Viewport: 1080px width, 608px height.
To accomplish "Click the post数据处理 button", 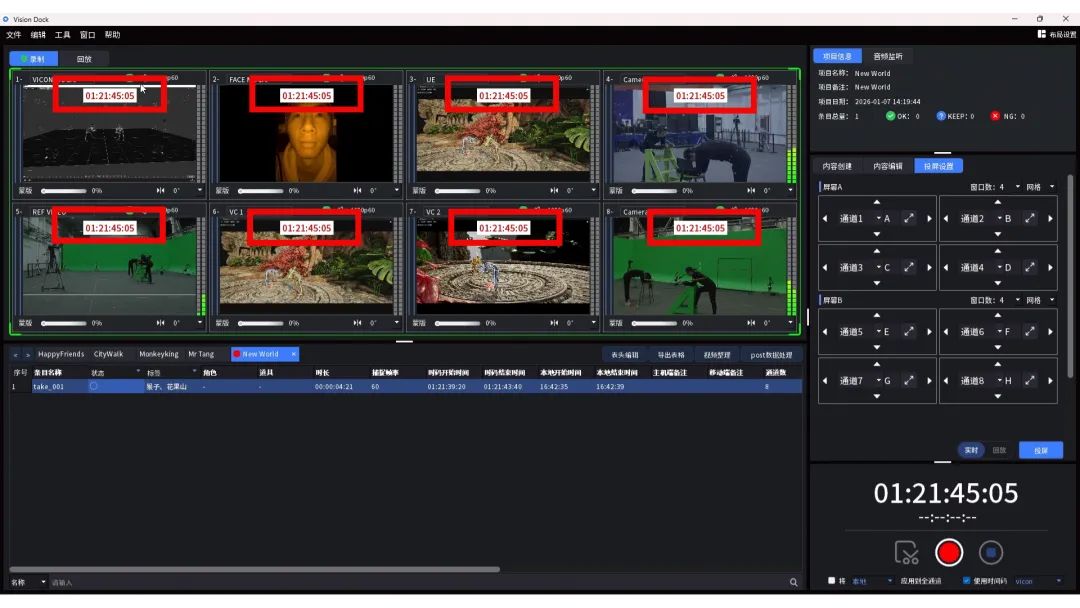I will click(771, 355).
